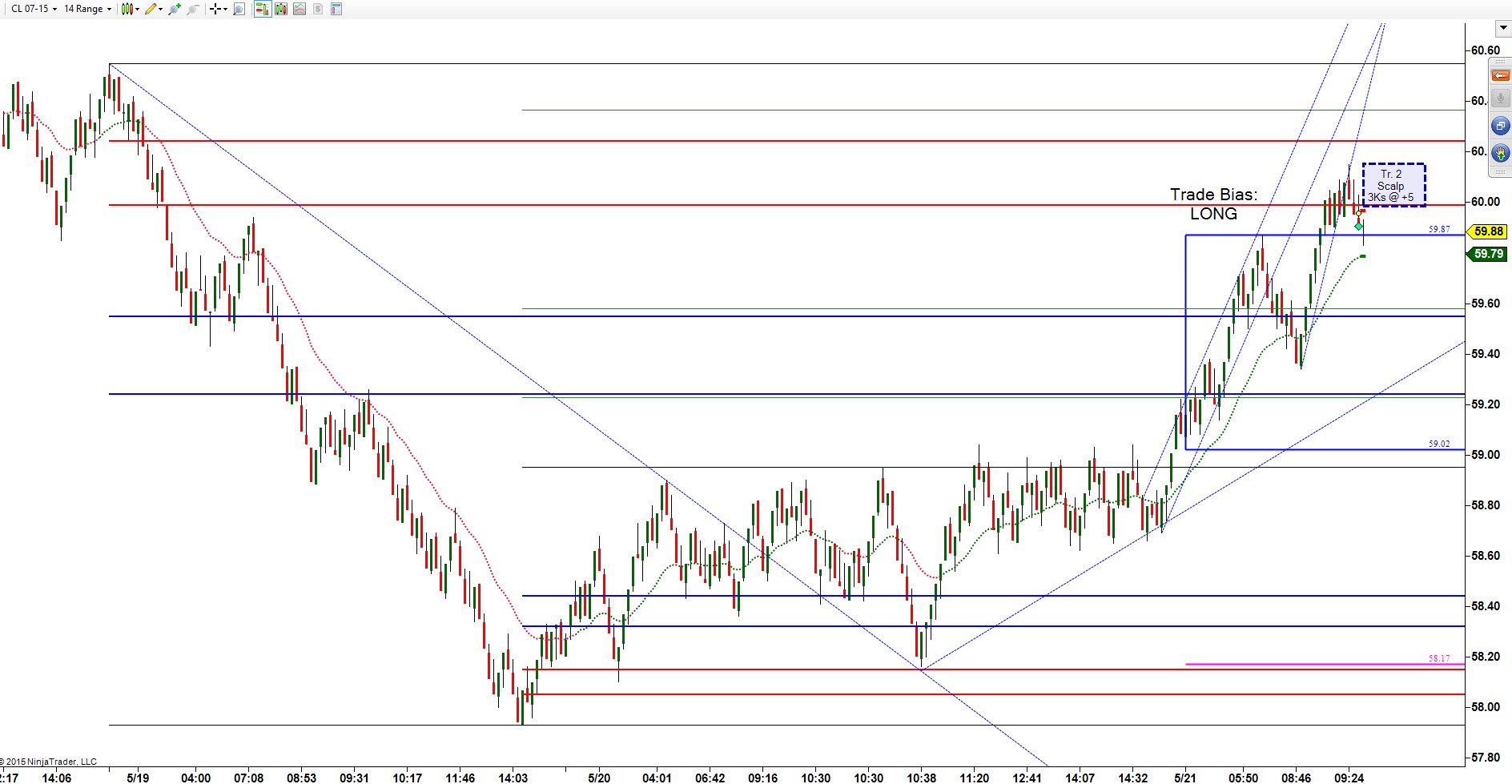Click the 58.20 price axis label

1486,657
